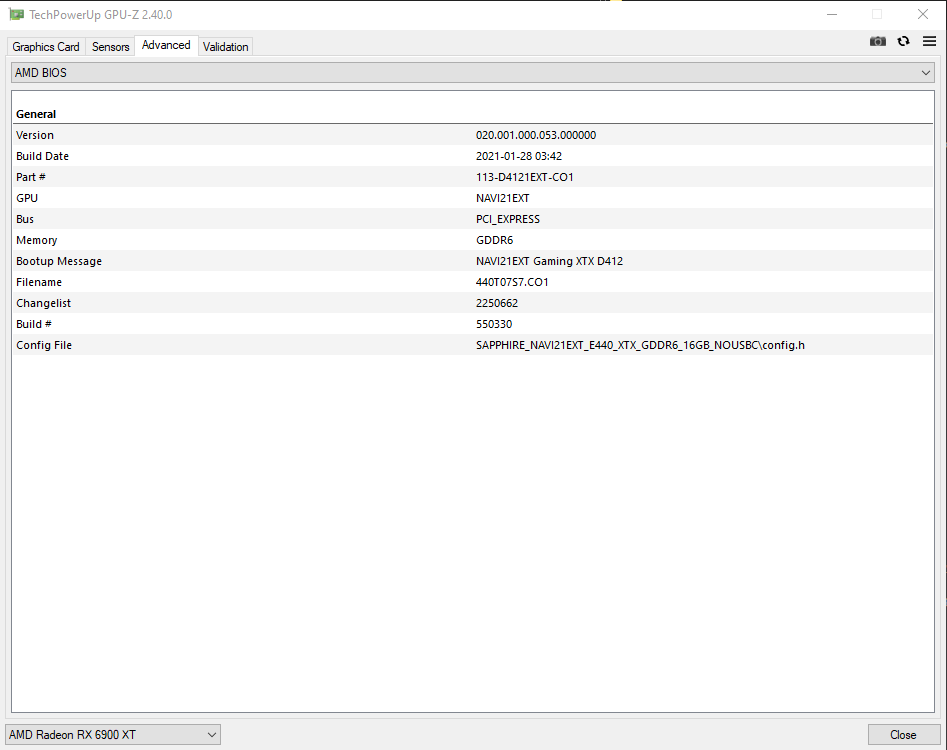The height and width of the screenshot is (750, 947).
Task: Go to the Validation tab
Action: pyautogui.click(x=225, y=46)
